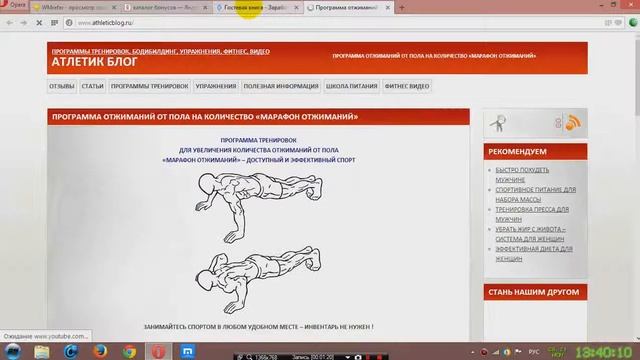This screenshot has width=640, height=360.
Task: Open the blue C browser taskbar icon
Action: [x=71, y=351]
